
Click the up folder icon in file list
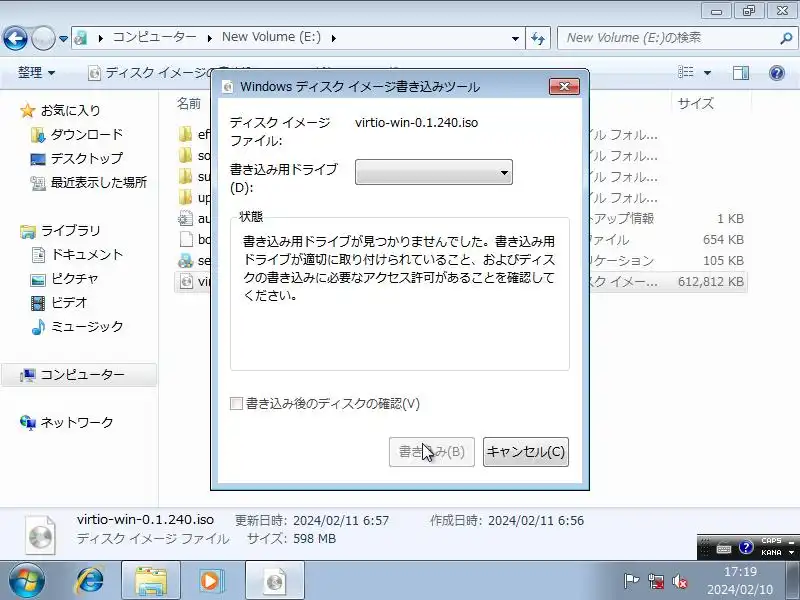coord(186,197)
